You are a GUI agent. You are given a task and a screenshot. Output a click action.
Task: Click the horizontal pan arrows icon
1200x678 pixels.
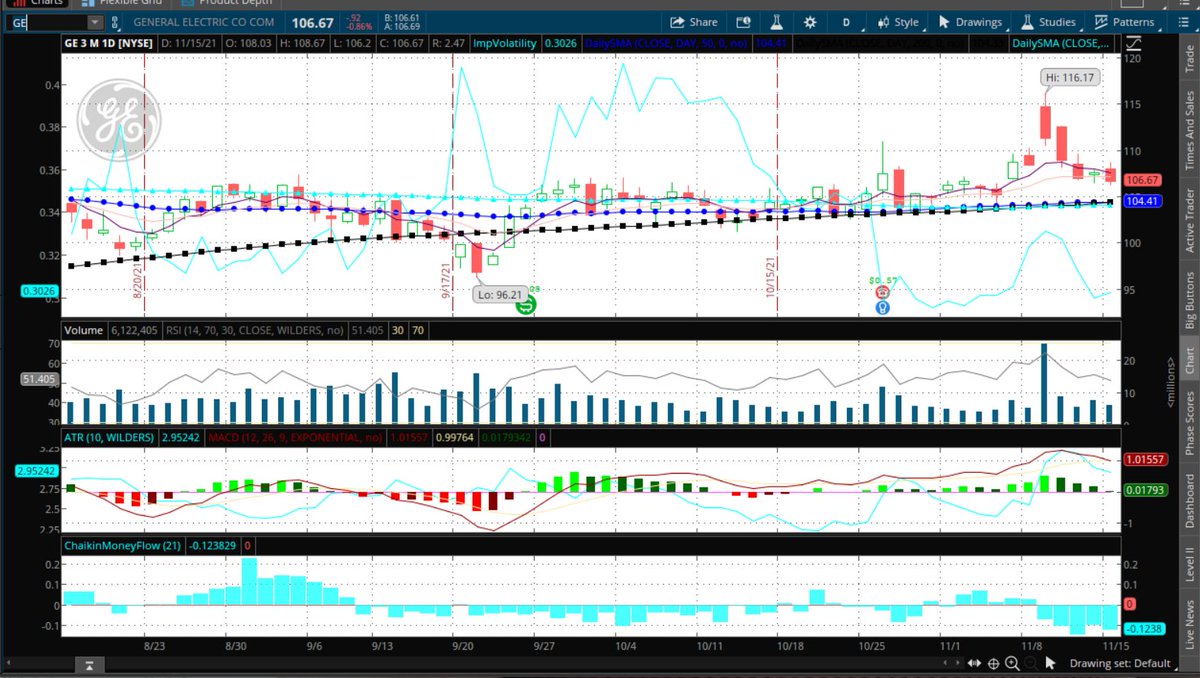click(973, 663)
